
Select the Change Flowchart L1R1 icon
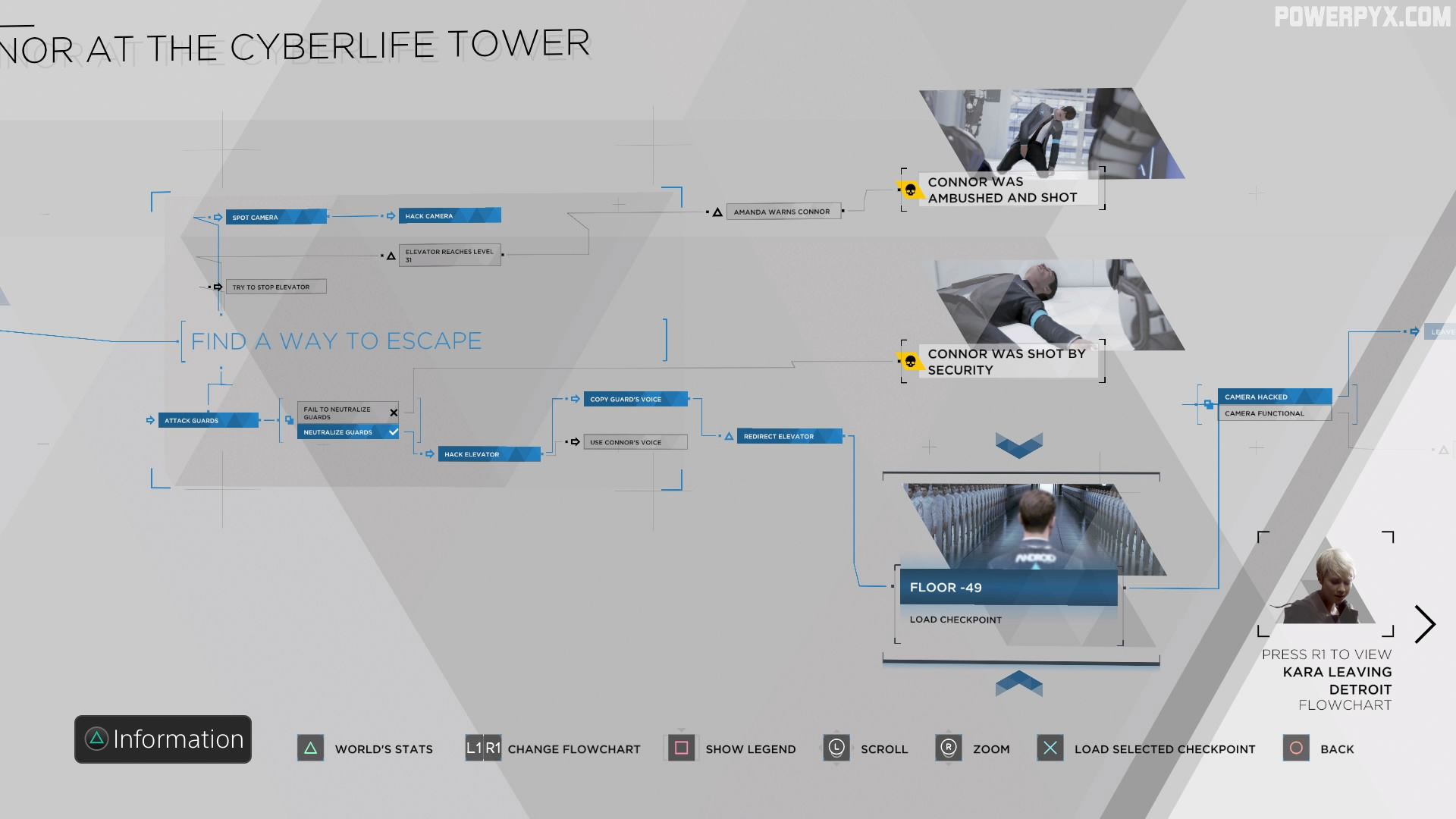(x=482, y=748)
